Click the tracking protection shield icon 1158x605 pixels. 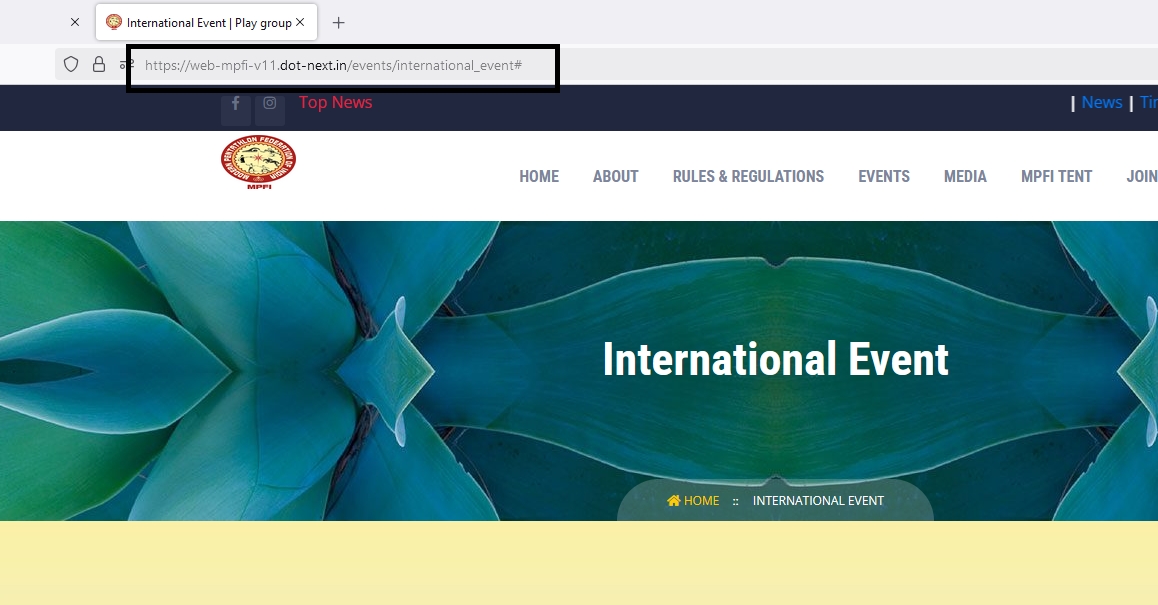tap(71, 64)
